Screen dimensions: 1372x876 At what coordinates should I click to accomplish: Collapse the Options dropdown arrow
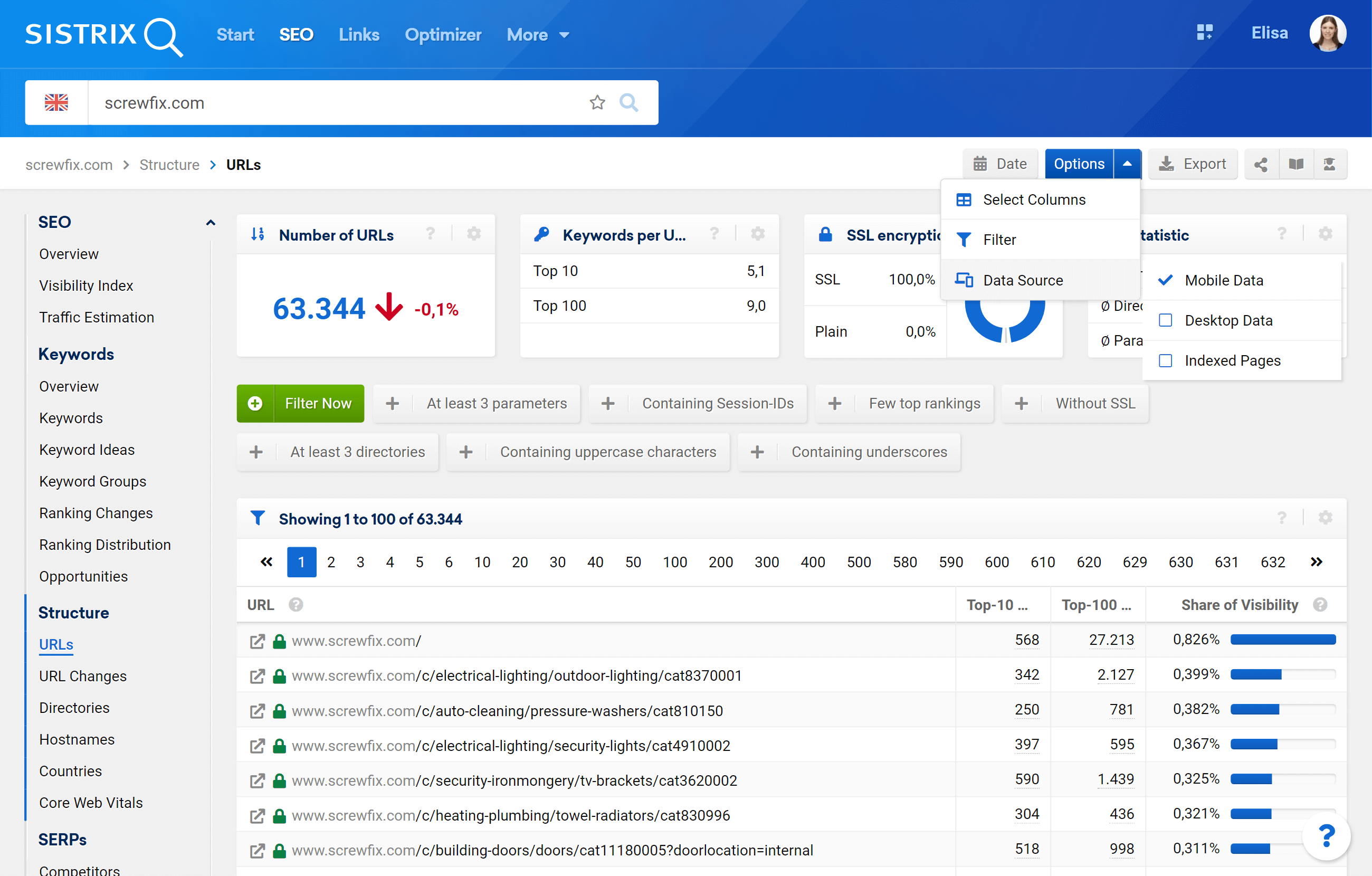point(1127,164)
